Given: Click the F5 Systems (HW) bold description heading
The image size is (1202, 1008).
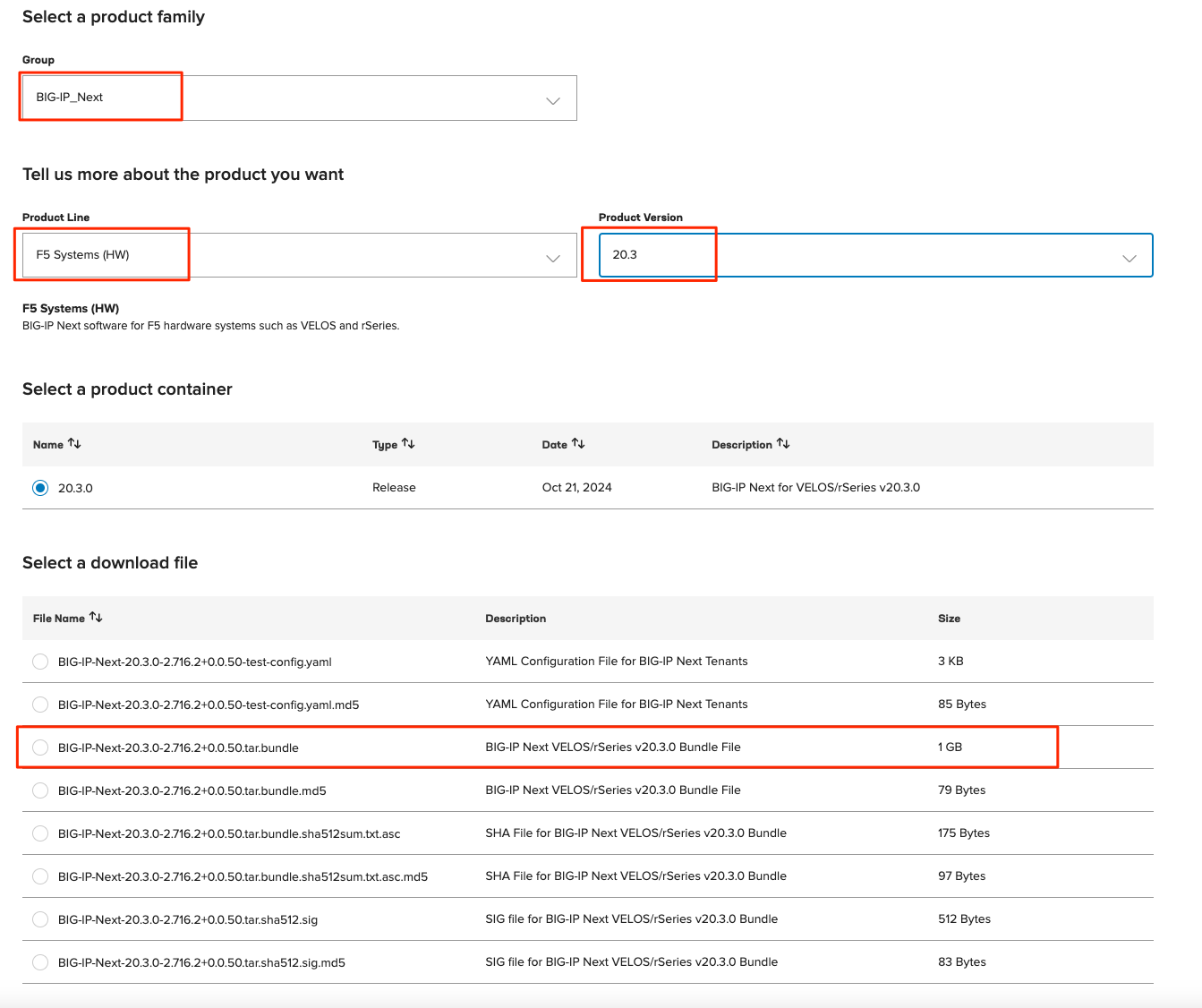Looking at the screenshot, I should point(71,309).
